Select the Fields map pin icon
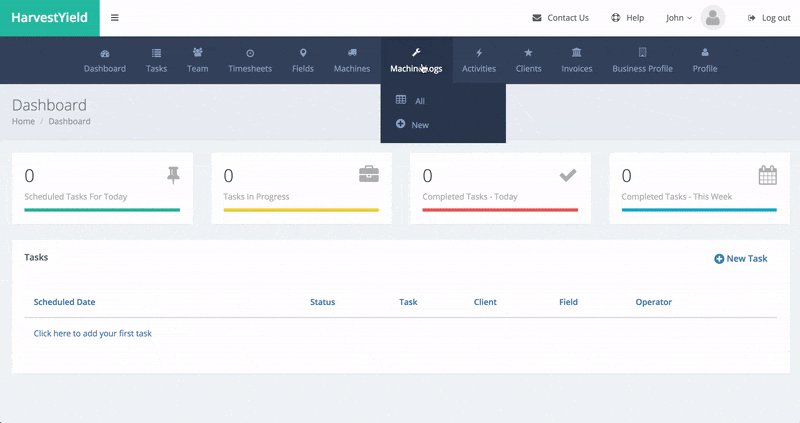This screenshot has height=423, width=800. (303, 53)
